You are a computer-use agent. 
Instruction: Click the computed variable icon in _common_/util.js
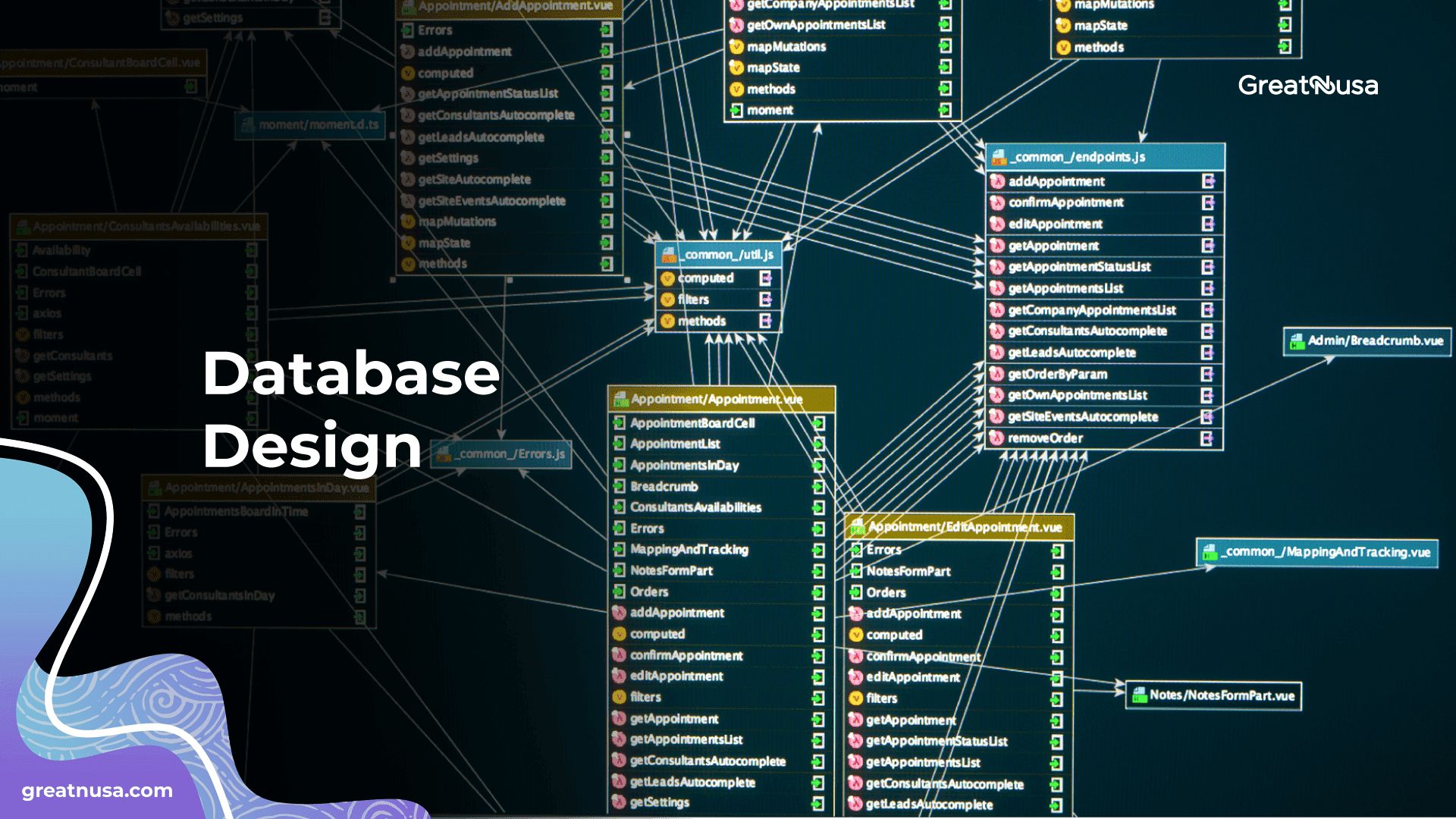668,278
